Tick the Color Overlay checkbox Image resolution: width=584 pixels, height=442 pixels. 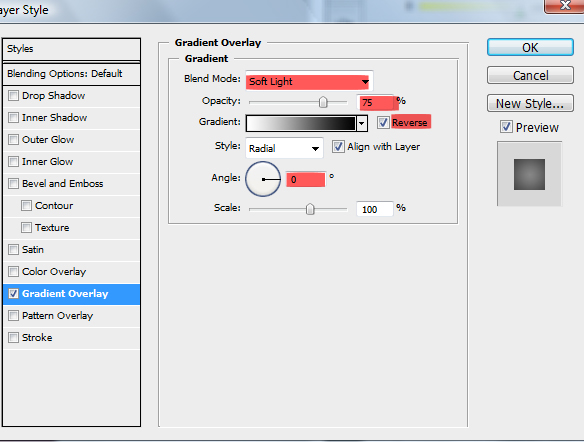pyautogui.click(x=13, y=271)
